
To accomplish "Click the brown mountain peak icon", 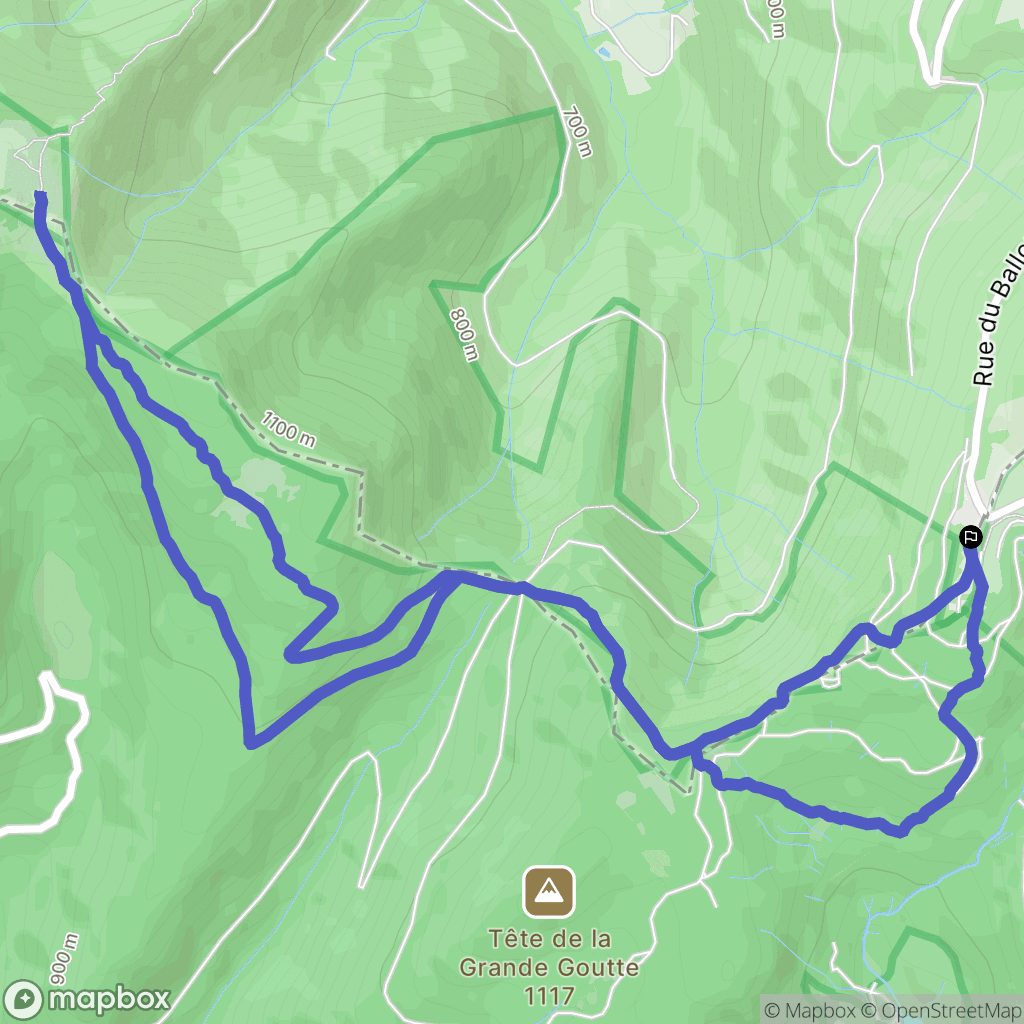I will click(549, 891).
